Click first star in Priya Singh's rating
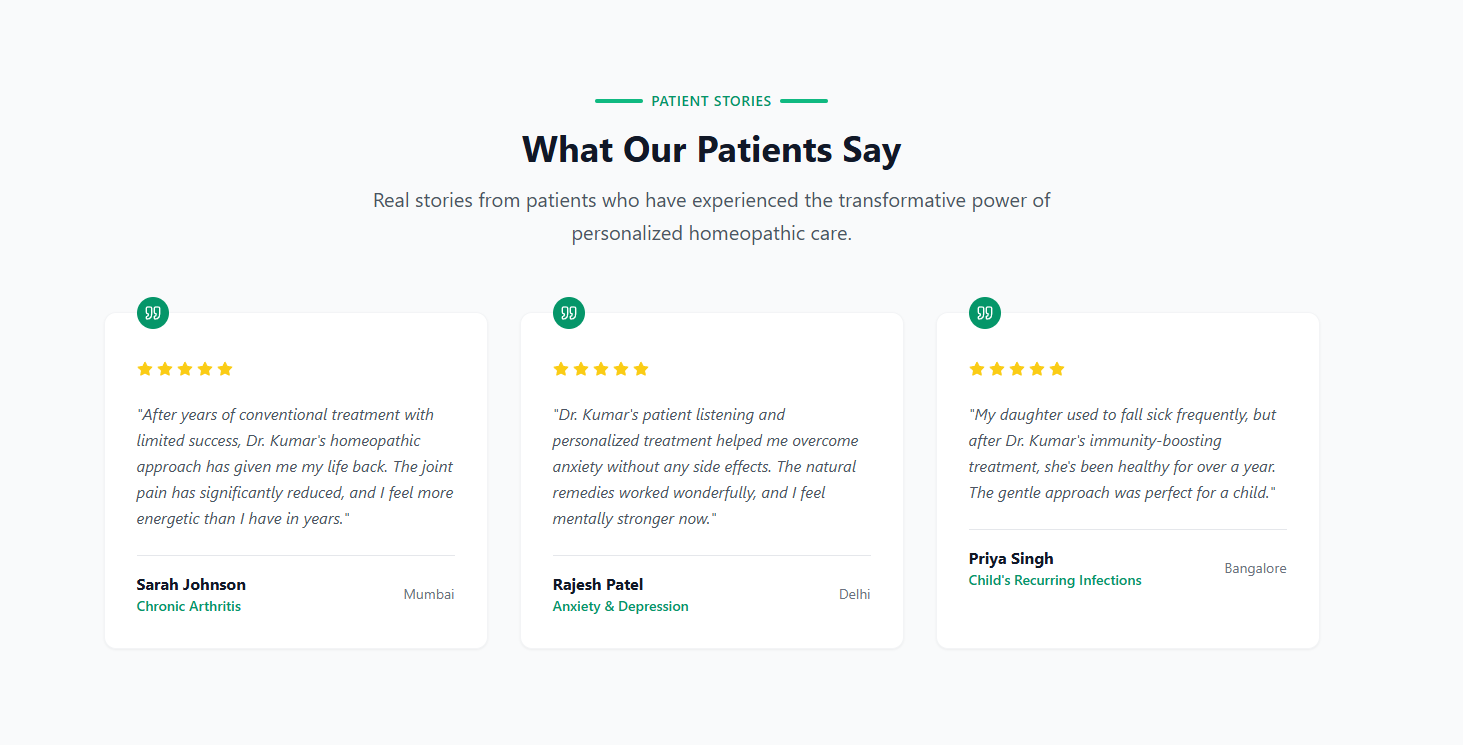 click(x=977, y=369)
